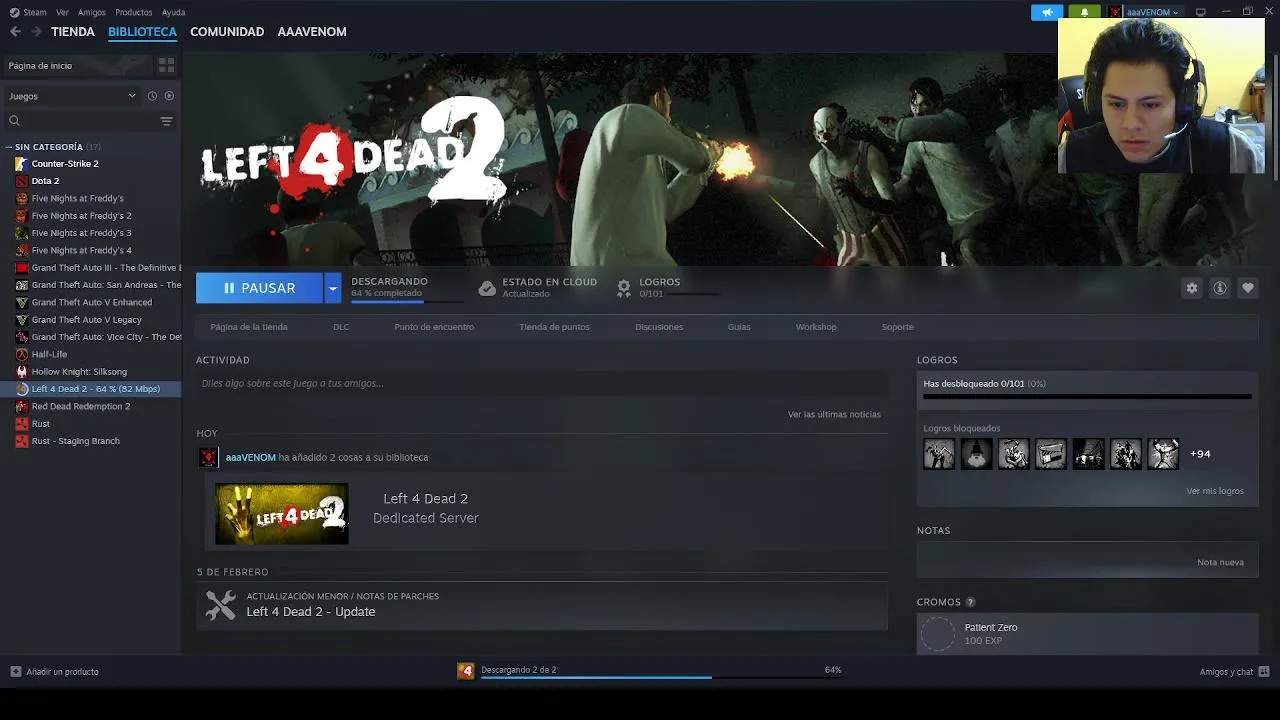Viewport: 1280px width, 720px height.
Task: Go forward with the right arrow
Action: click(x=36, y=32)
